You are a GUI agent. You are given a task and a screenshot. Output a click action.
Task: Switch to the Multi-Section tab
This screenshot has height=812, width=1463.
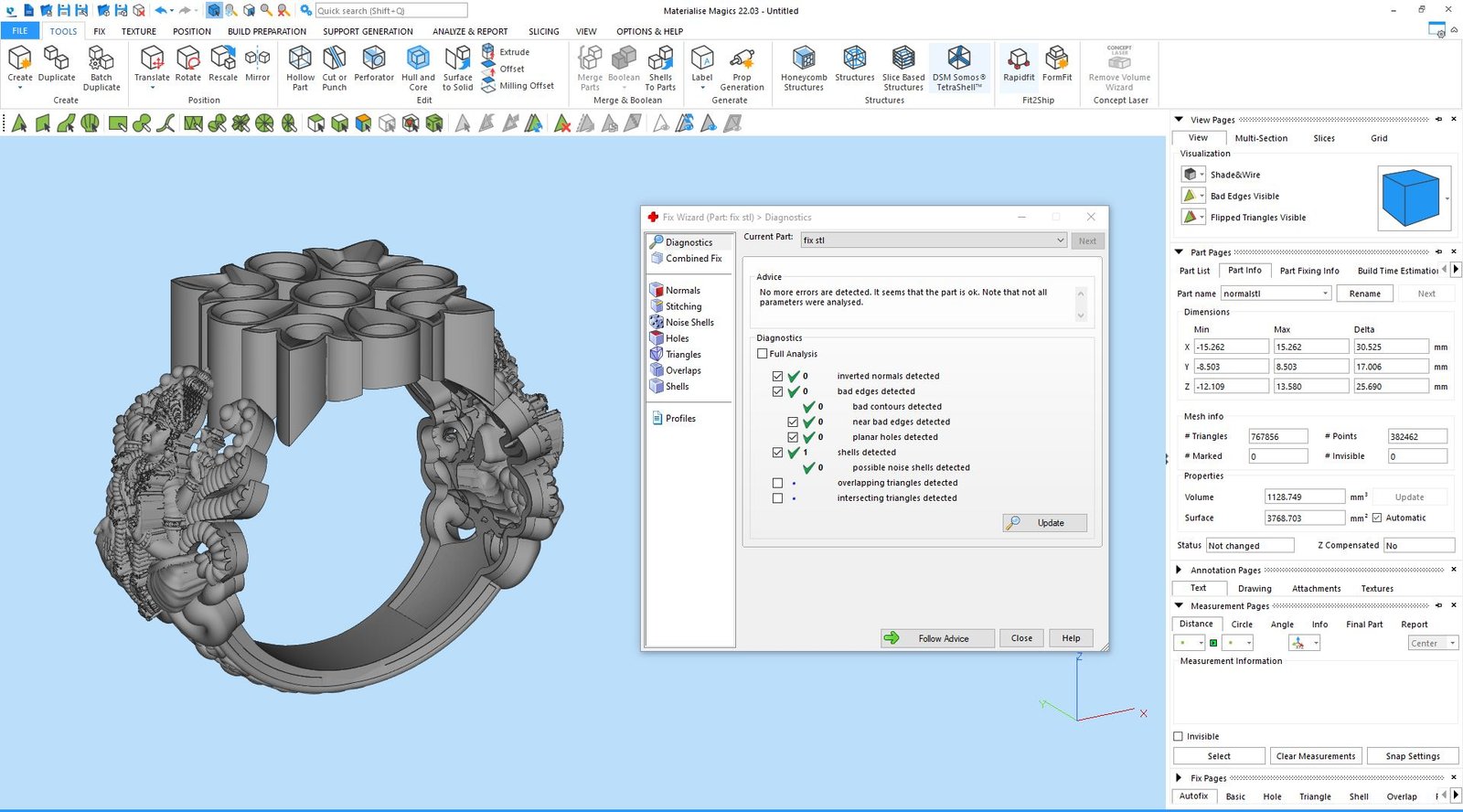click(1261, 138)
